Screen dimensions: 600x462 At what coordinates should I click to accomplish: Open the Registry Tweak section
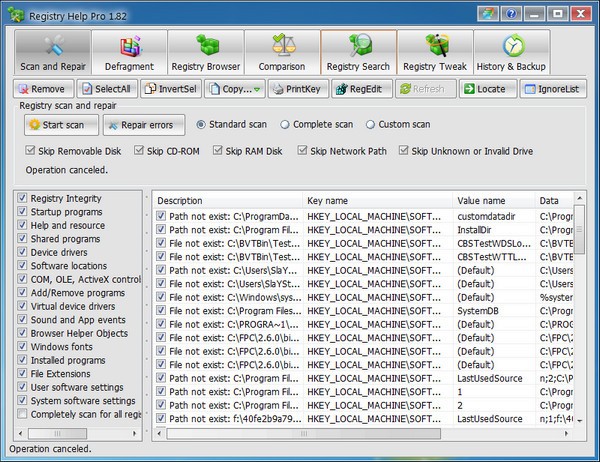434,52
